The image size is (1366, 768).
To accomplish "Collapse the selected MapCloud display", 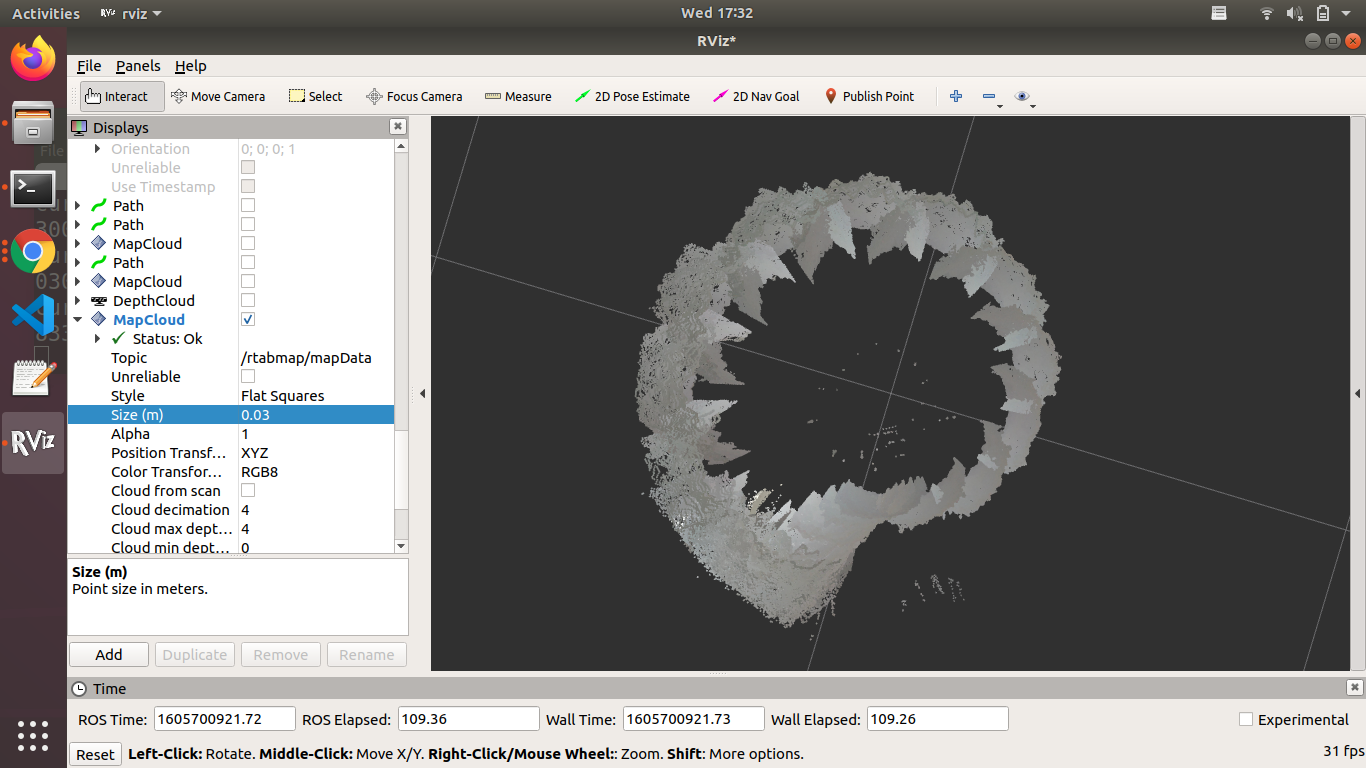I will [78, 320].
